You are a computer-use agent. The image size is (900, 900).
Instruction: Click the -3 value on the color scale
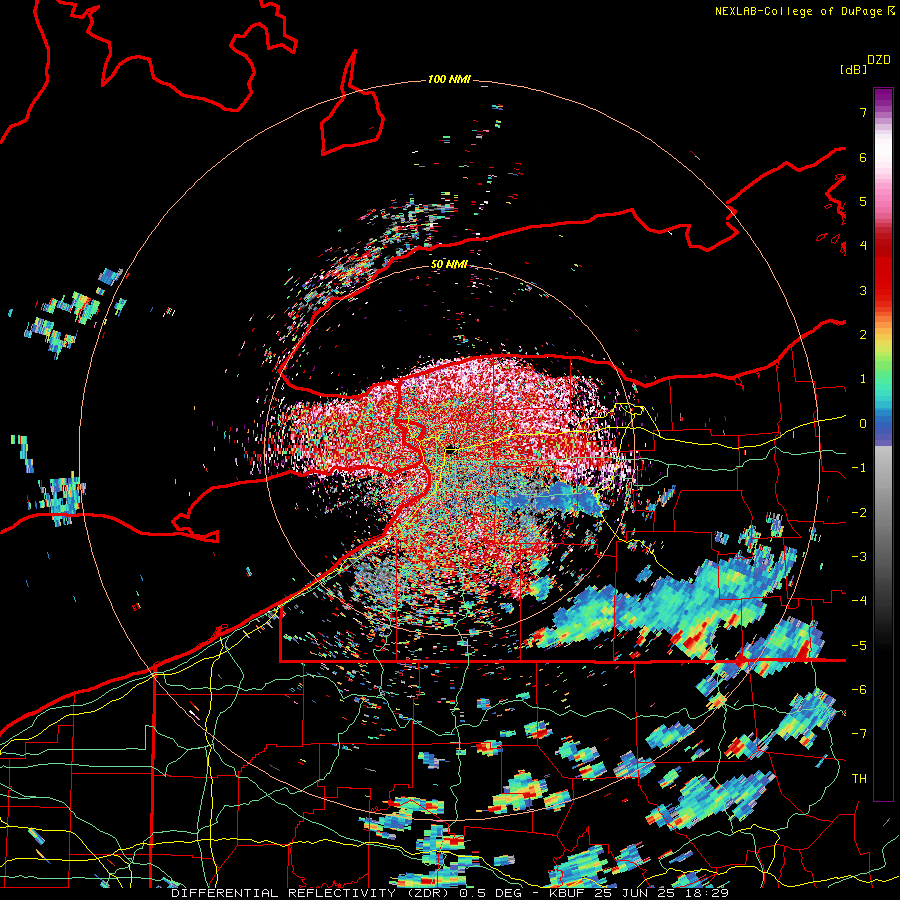[x=859, y=557]
